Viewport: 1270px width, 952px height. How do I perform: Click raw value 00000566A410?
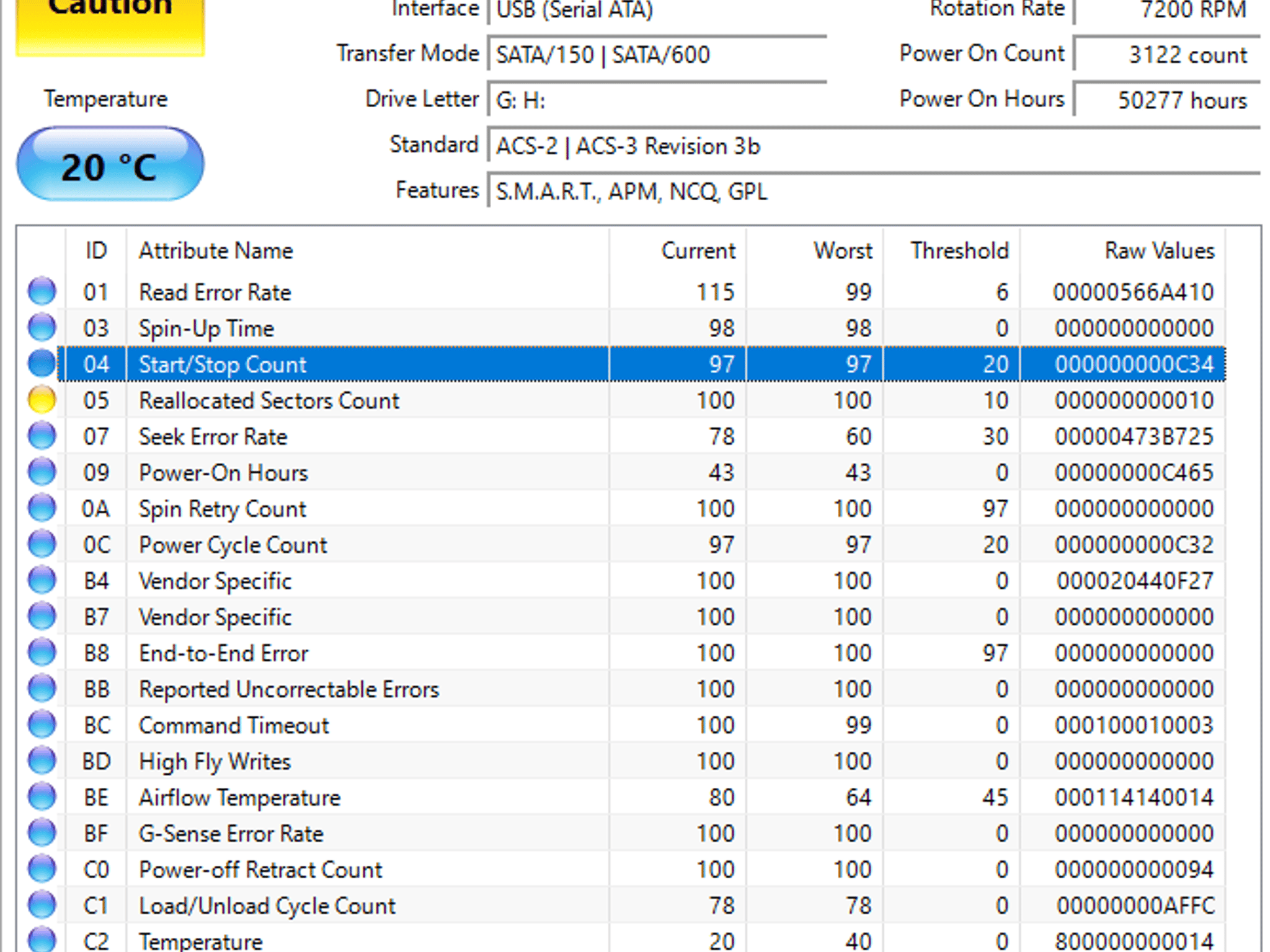coord(1133,292)
